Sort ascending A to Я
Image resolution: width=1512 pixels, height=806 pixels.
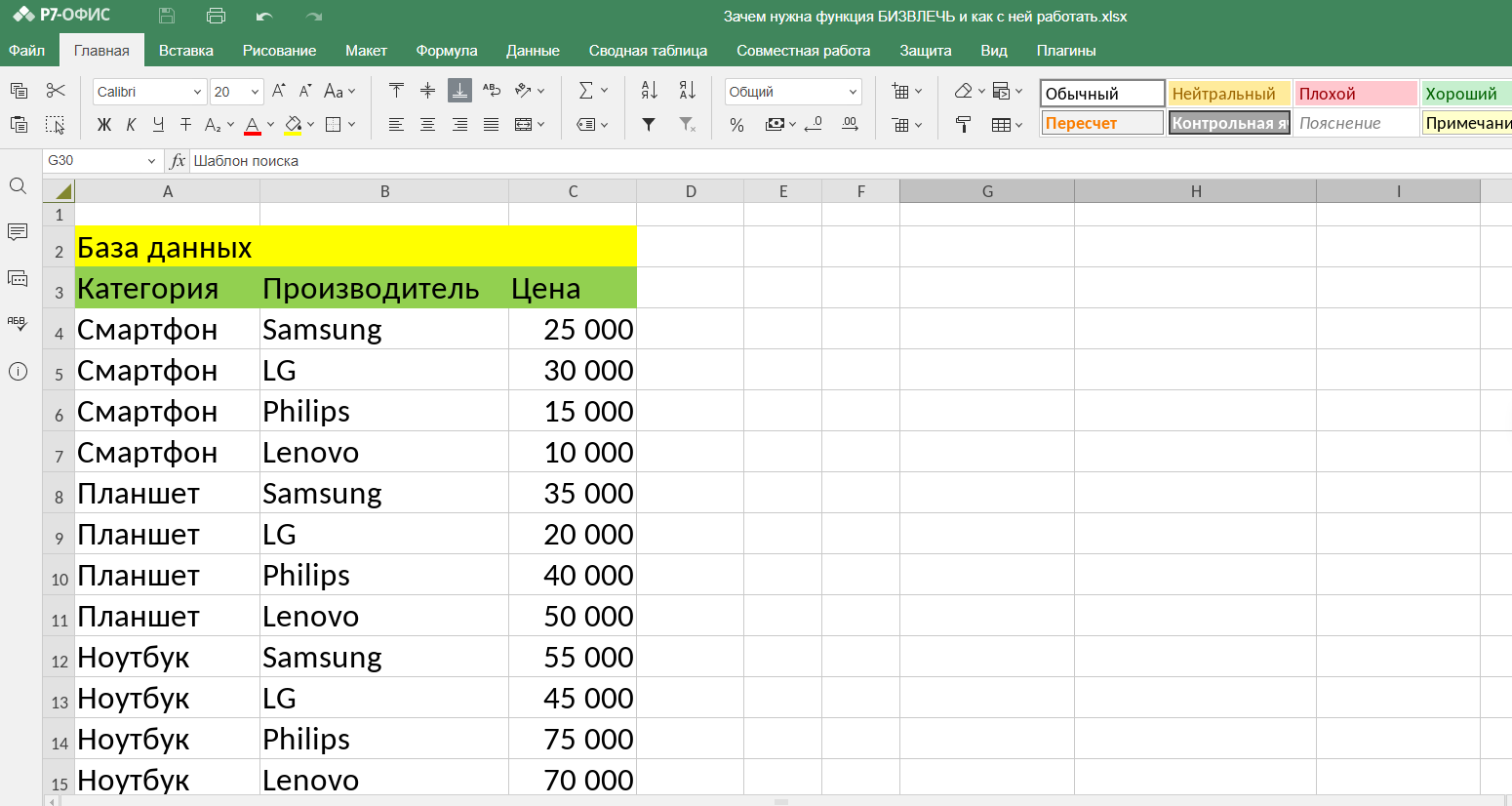[650, 91]
